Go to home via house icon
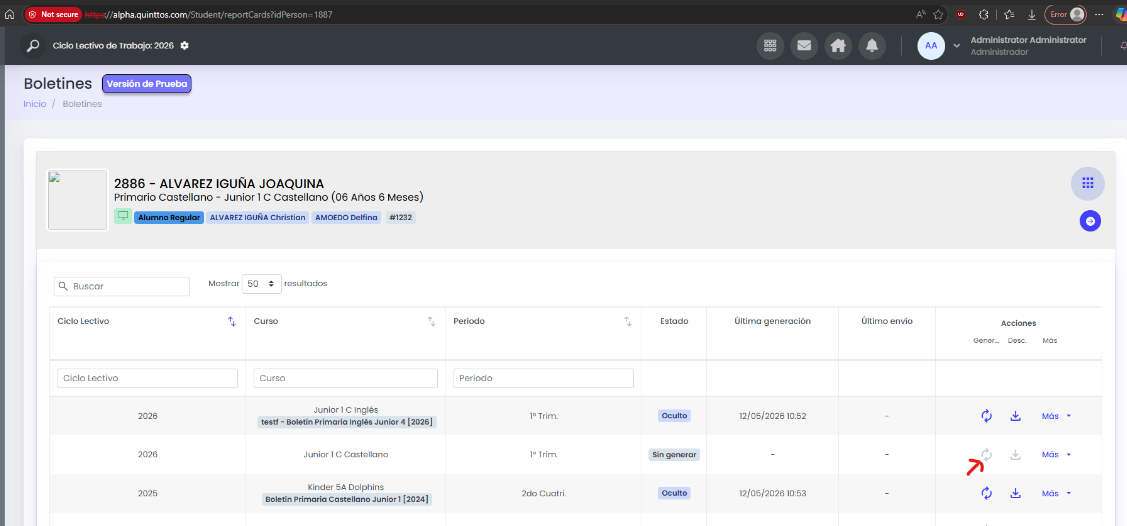The height and width of the screenshot is (526, 1127). pyautogui.click(x=838, y=45)
